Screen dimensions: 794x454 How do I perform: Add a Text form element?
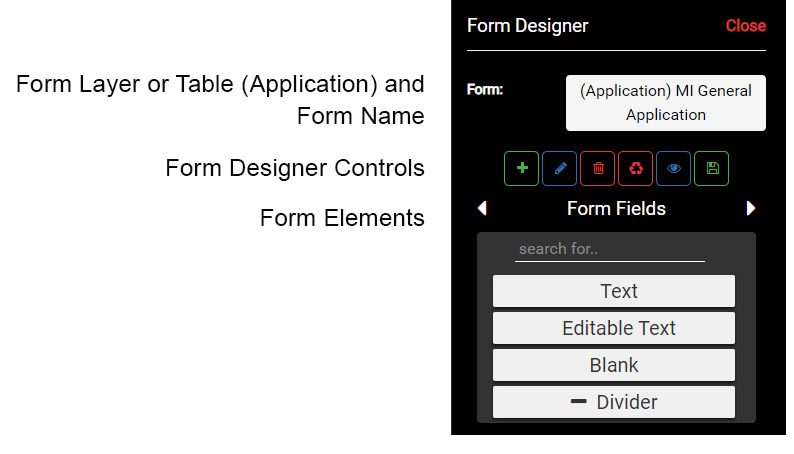[613, 291]
